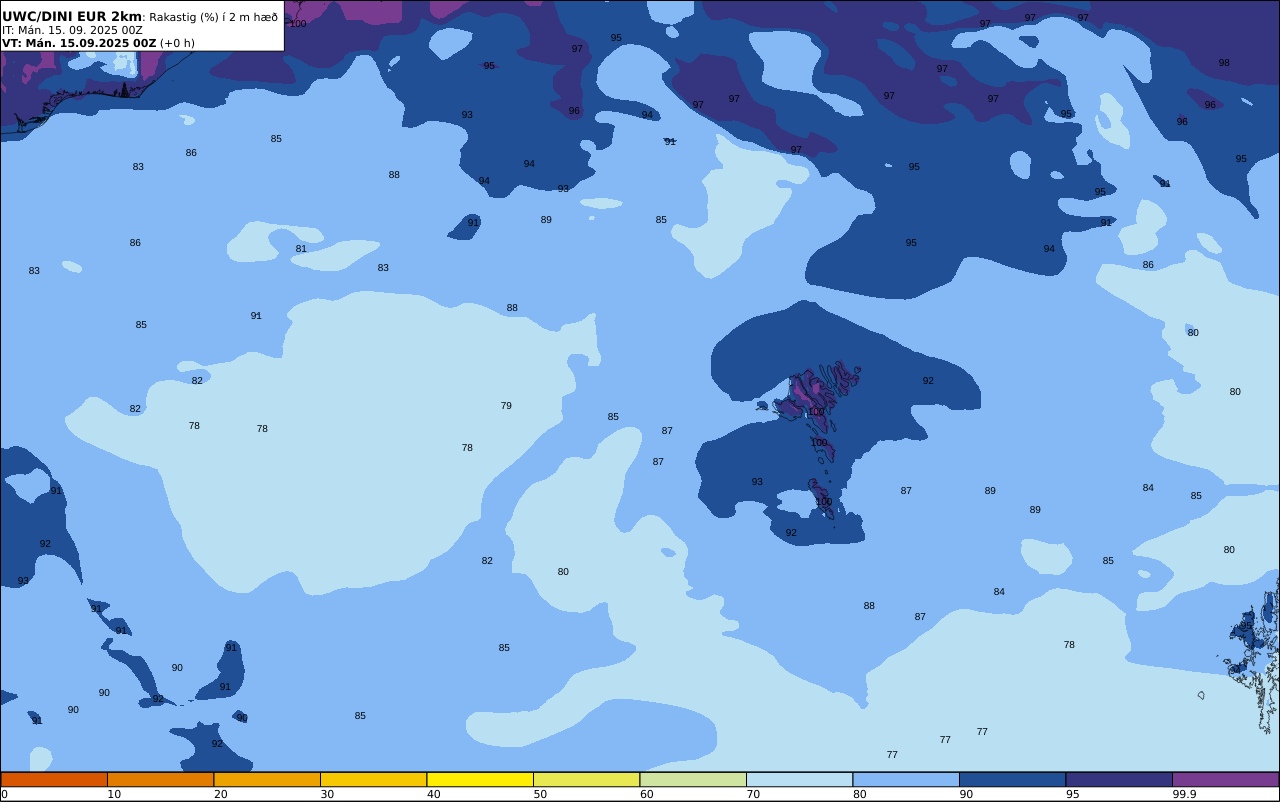This screenshot has height=802, width=1280.
Task: Click the "79" humidity value on the map
Action: point(506,406)
